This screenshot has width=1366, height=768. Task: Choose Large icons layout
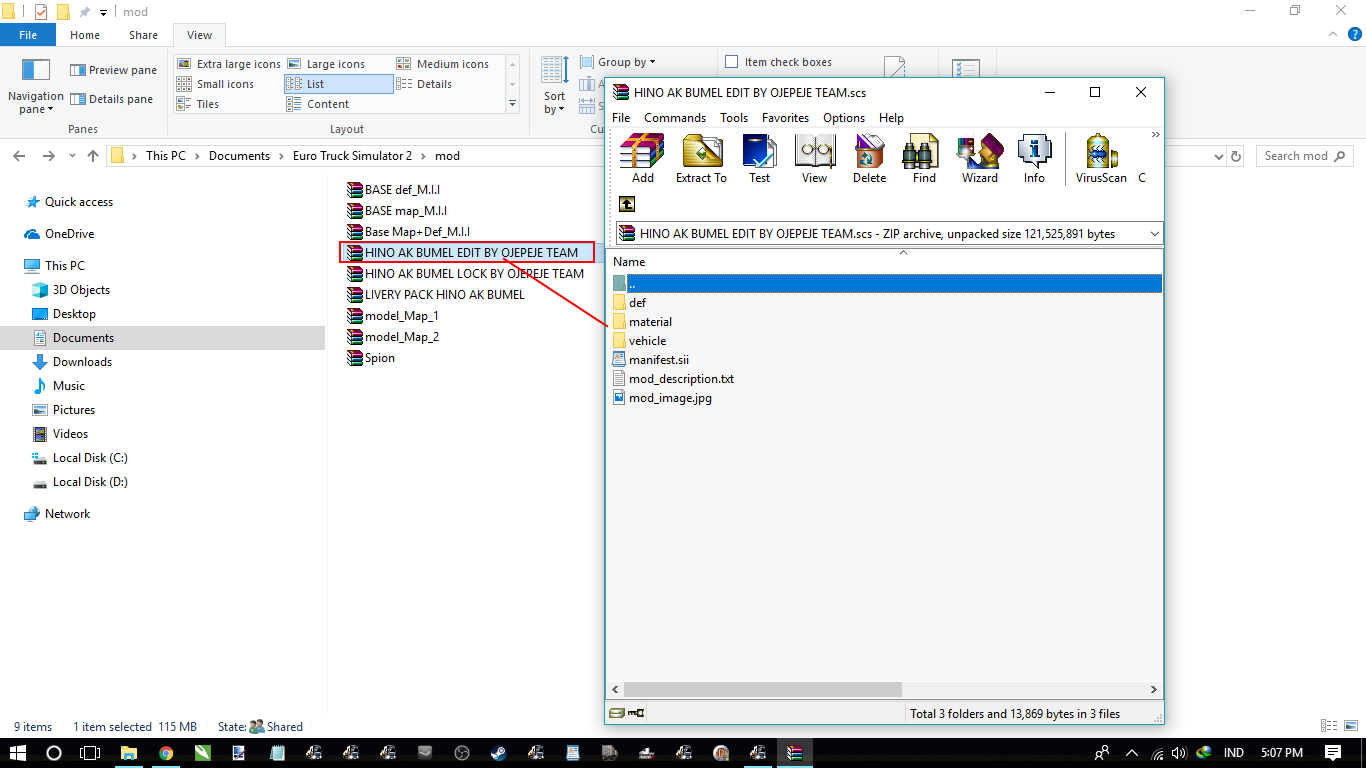[326, 64]
